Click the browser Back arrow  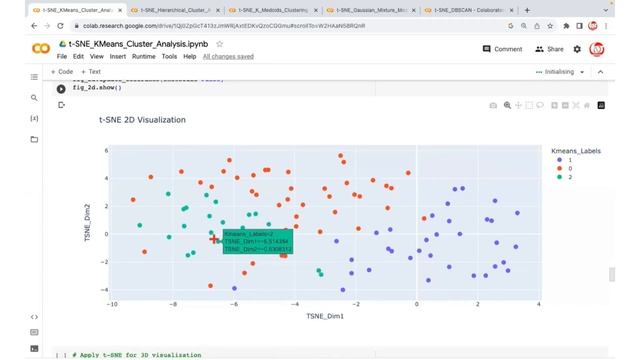click(x=34, y=26)
